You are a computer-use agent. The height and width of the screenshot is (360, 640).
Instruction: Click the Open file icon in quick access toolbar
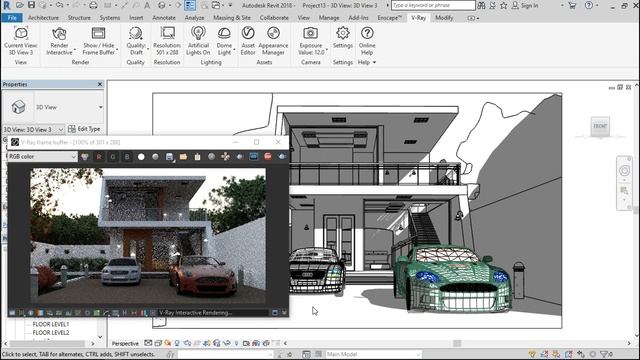(x=20, y=5)
